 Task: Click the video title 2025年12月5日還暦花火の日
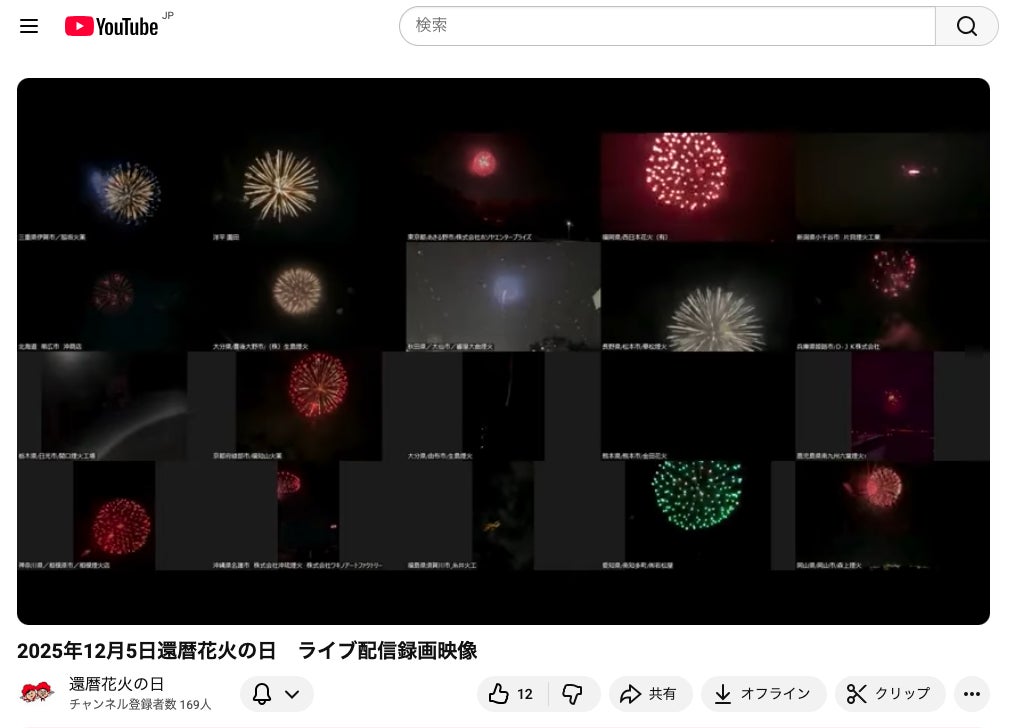247,651
